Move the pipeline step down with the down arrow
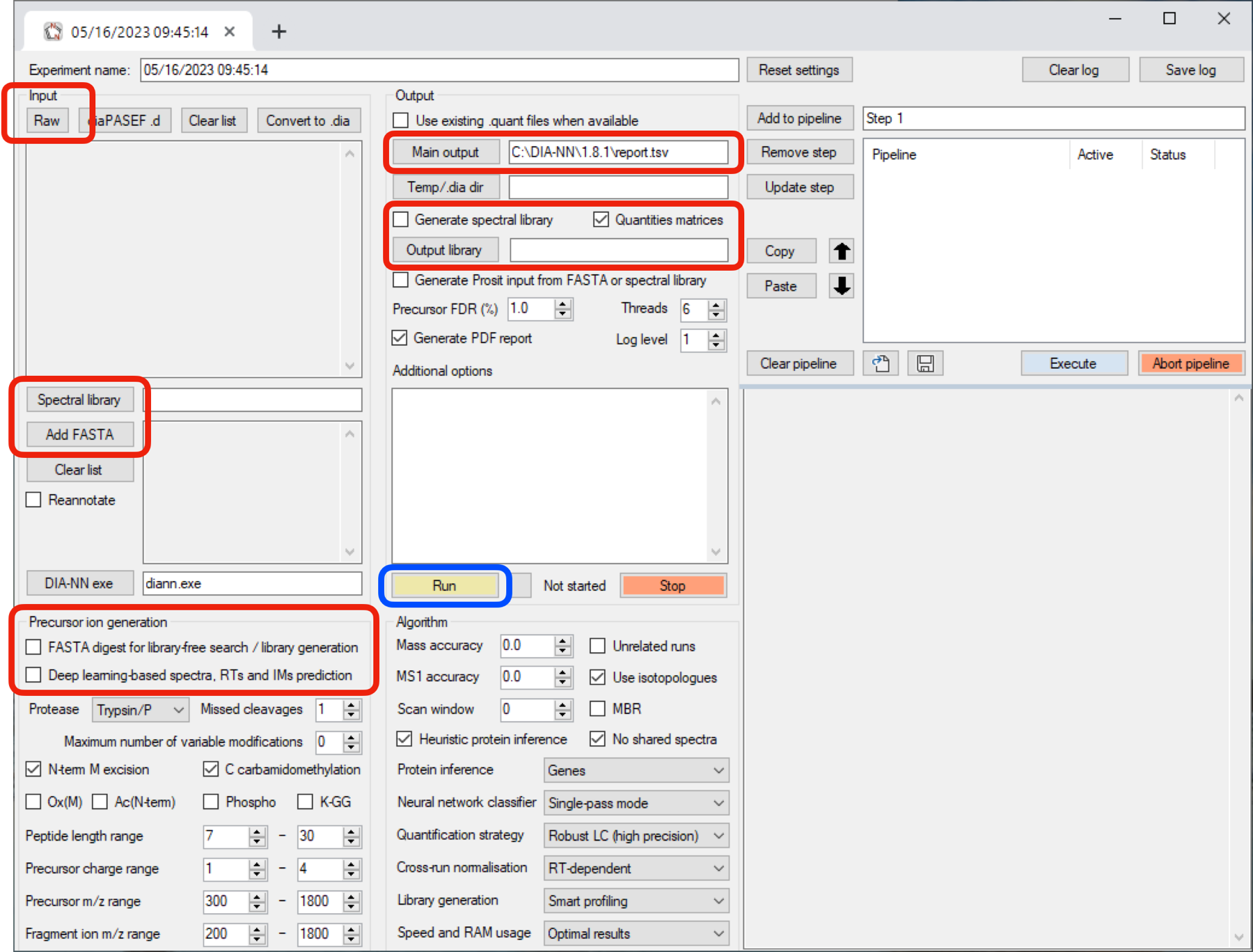The width and height of the screenshot is (1253, 952). point(842,286)
